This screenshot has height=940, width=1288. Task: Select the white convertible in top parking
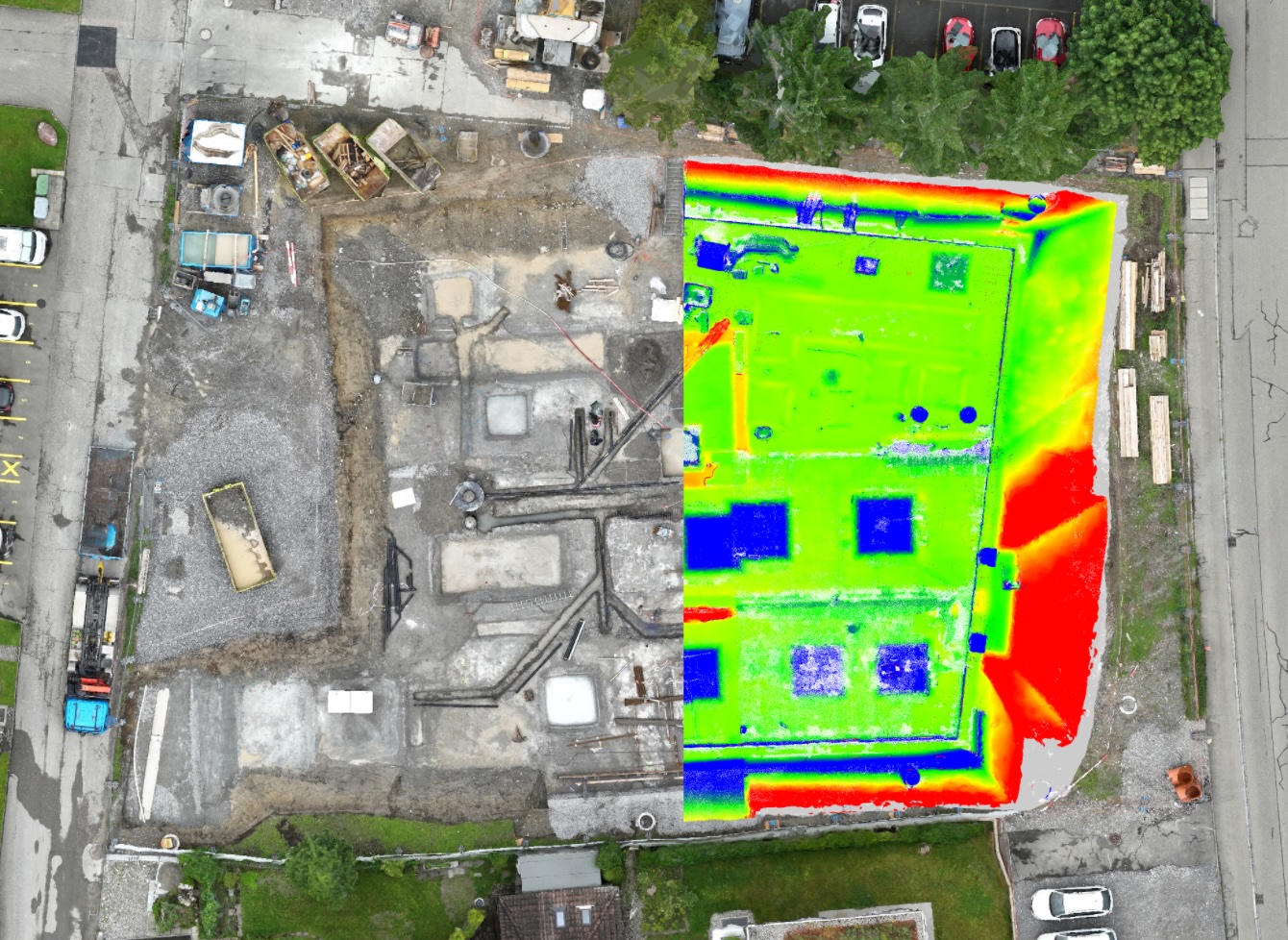[x=870, y=34]
